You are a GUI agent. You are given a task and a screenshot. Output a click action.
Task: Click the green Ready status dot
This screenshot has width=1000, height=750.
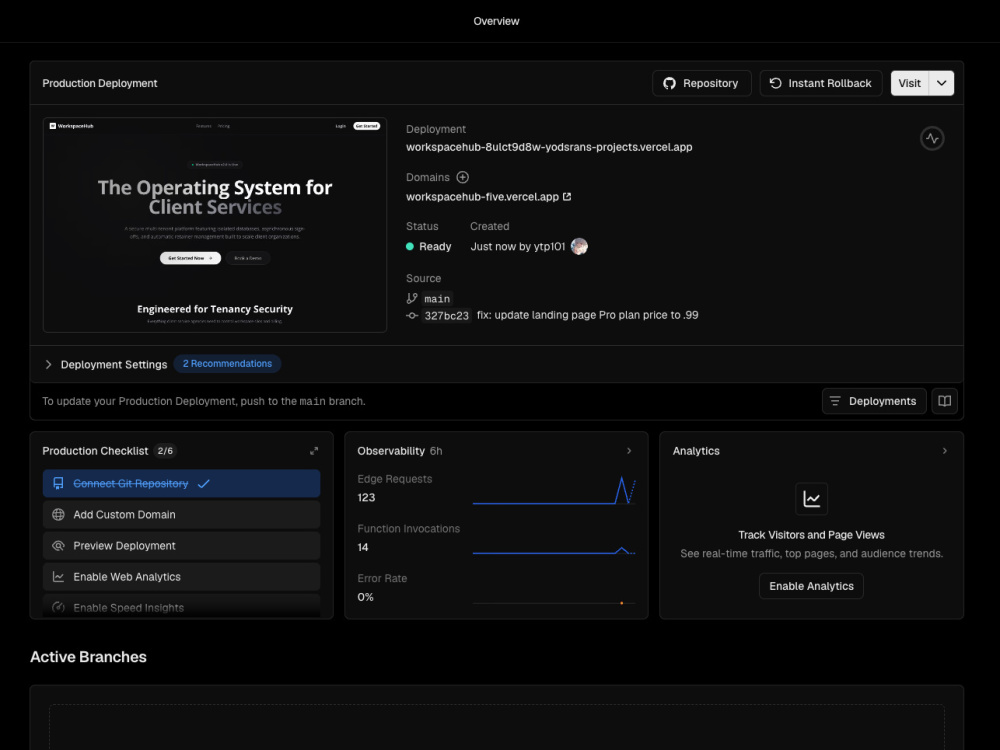410,247
